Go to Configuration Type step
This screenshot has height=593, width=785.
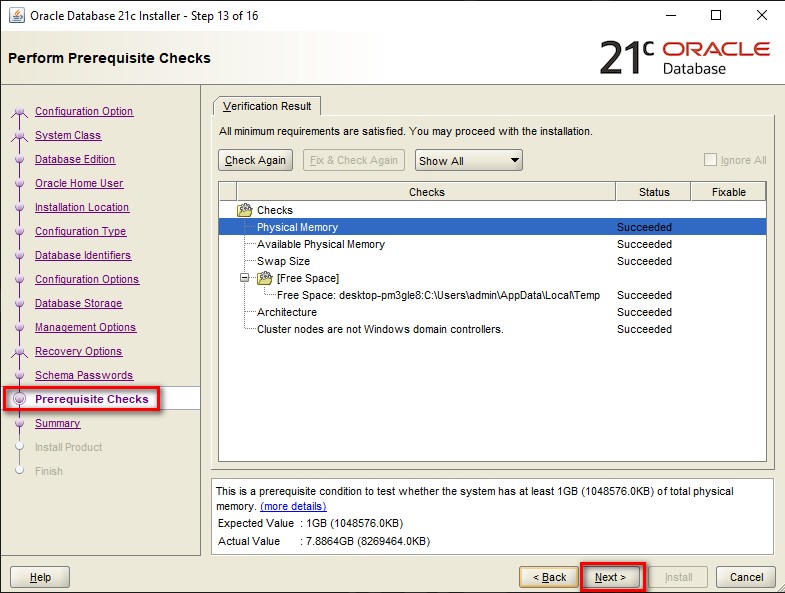81,231
